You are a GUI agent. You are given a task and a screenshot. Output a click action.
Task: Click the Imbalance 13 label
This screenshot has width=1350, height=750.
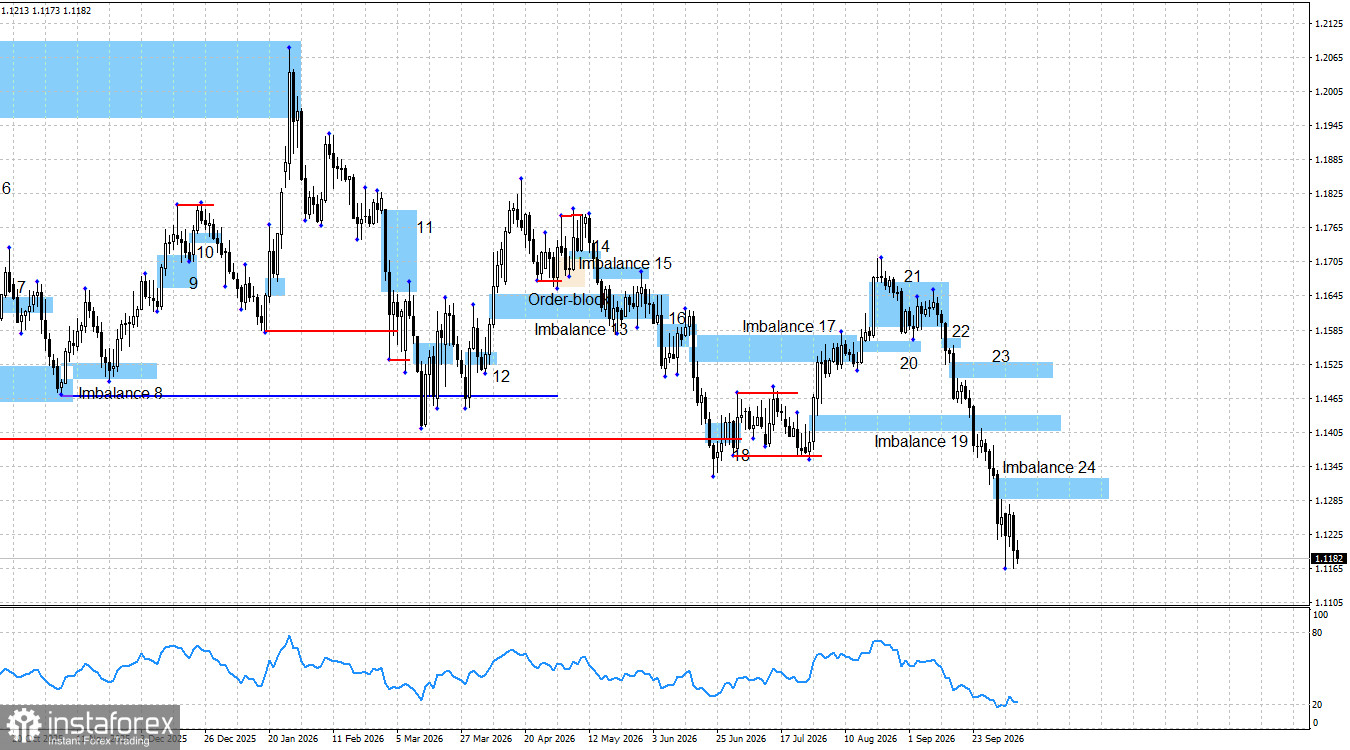pyautogui.click(x=581, y=329)
